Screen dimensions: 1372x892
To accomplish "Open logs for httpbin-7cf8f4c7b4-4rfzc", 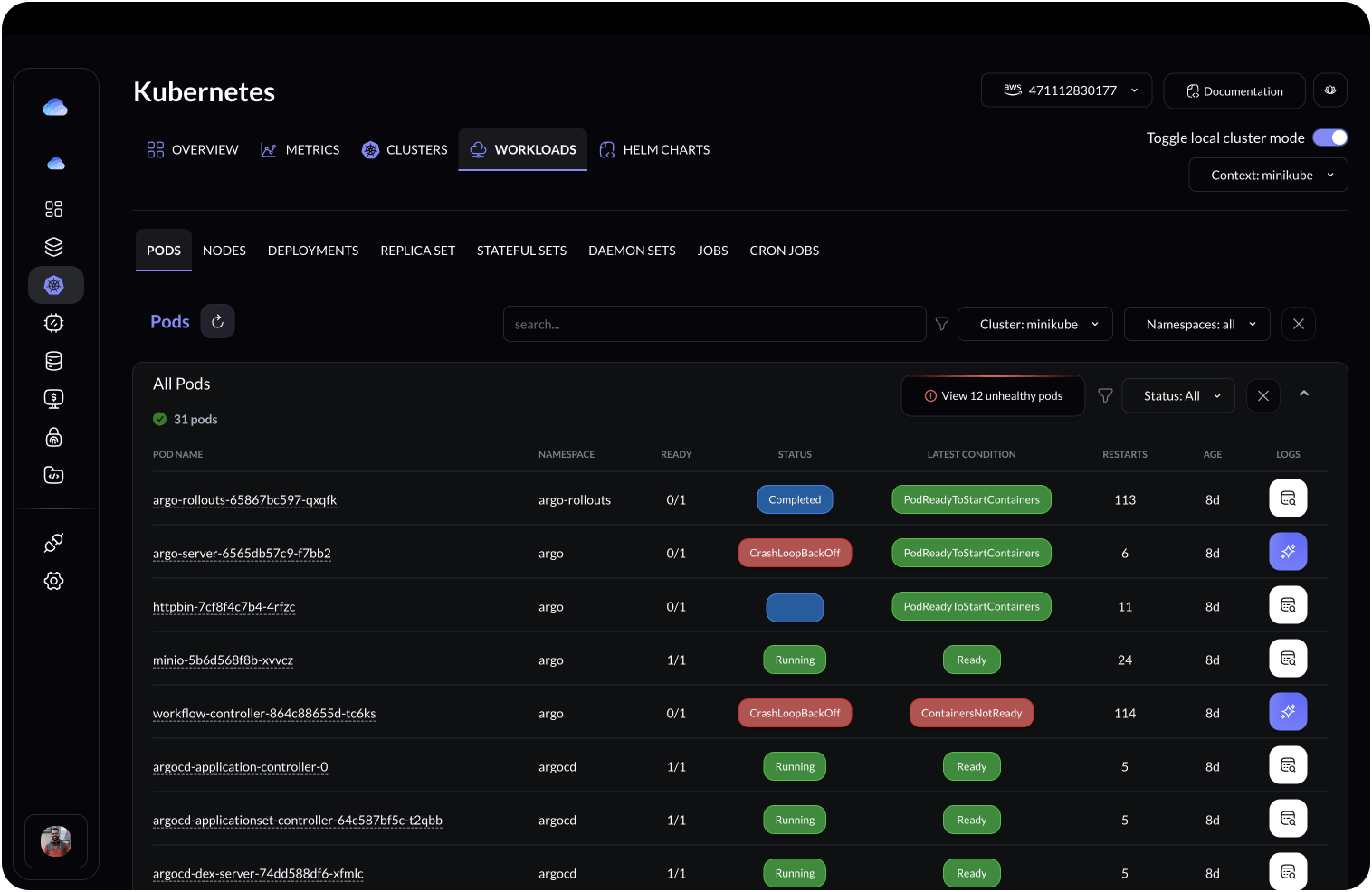I will point(1288,605).
